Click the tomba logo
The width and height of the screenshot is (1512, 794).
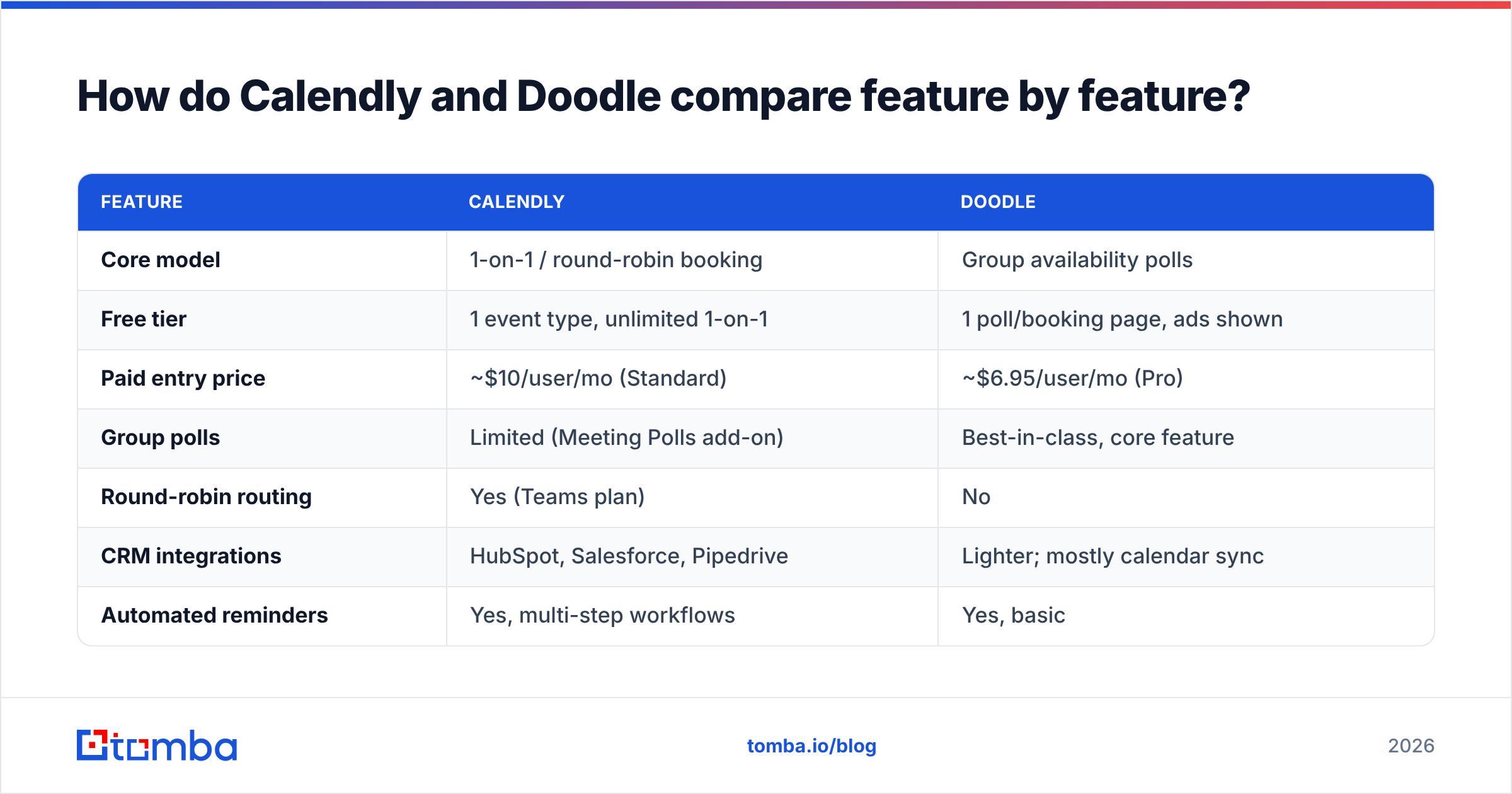157,745
